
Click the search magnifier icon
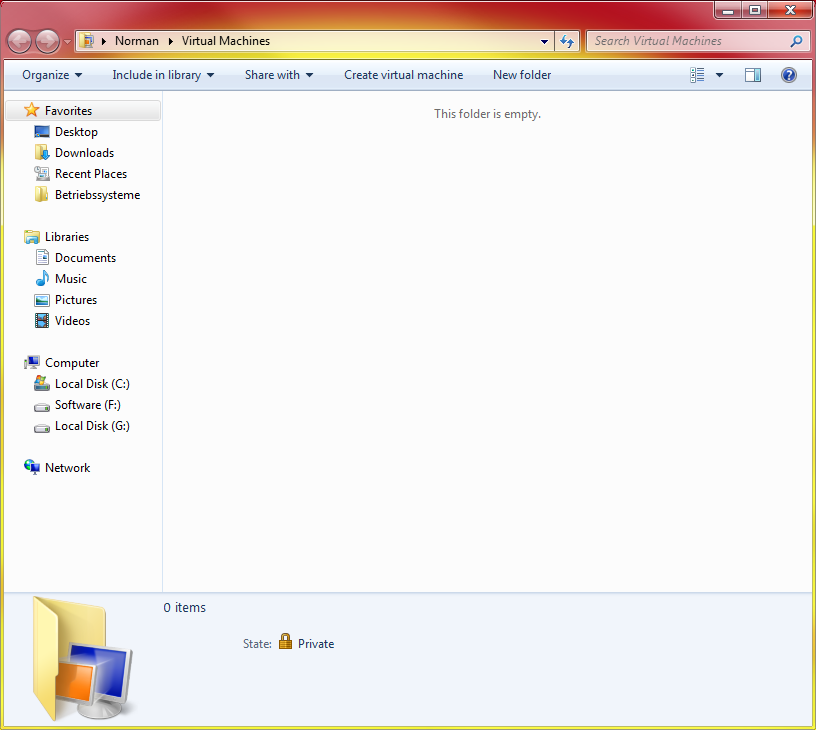pyautogui.click(x=796, y=41)
